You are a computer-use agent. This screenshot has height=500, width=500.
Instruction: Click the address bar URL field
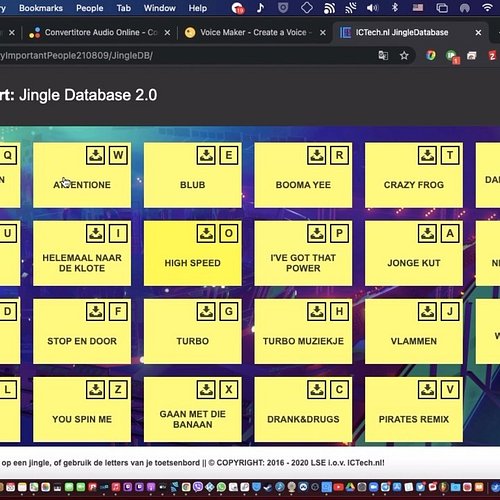187,55
